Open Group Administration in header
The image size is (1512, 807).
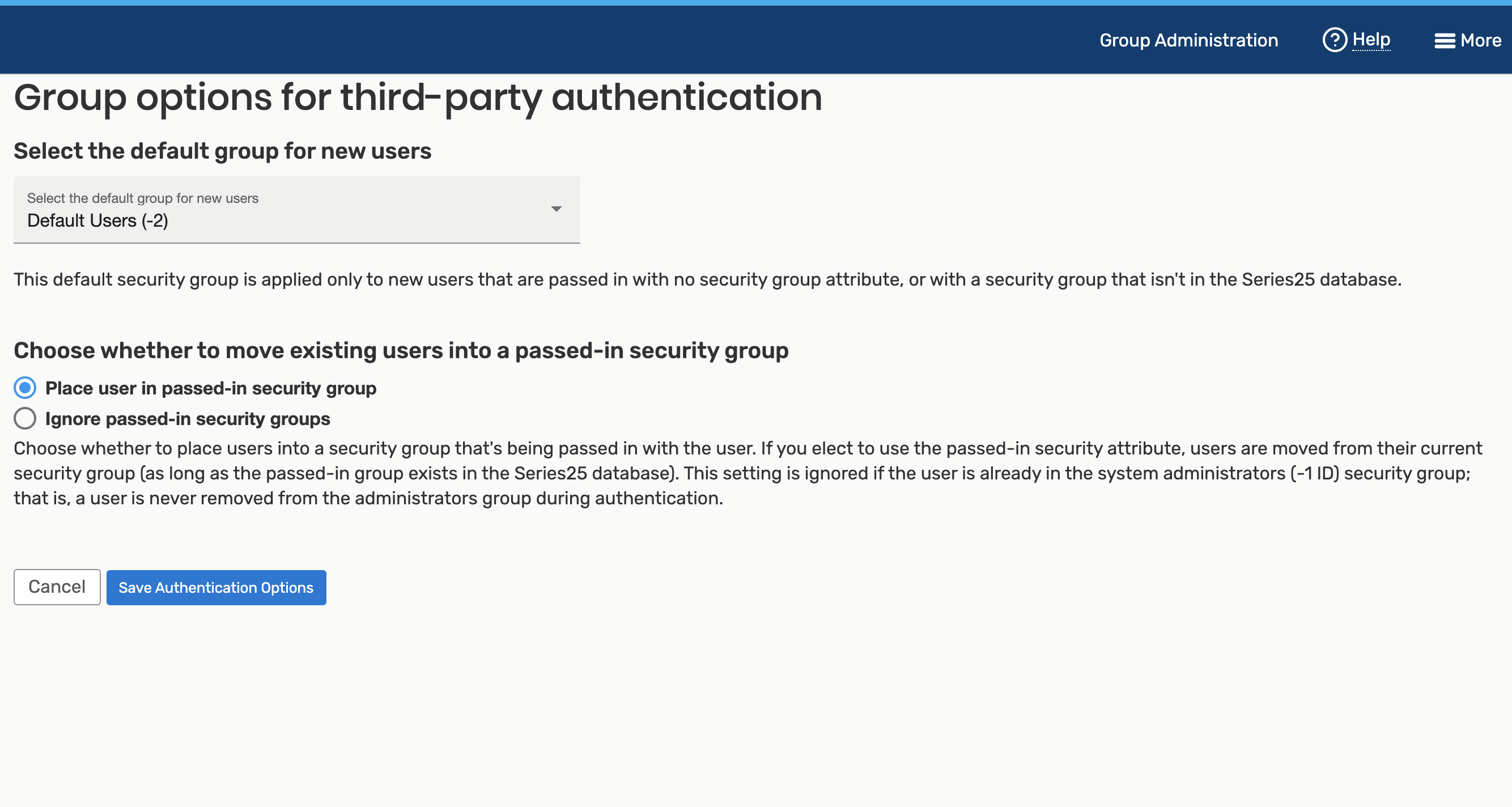1188,40
